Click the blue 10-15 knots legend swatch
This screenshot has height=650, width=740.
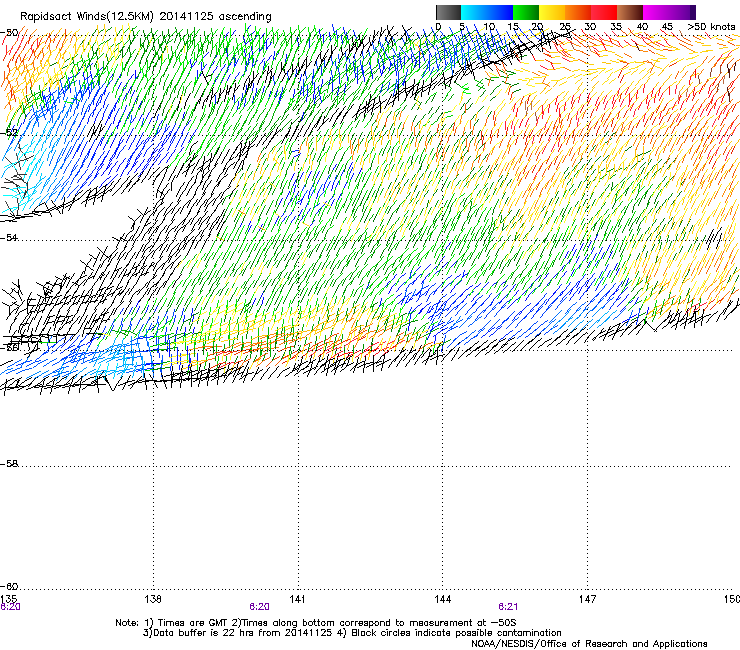[x=500, y=12]
